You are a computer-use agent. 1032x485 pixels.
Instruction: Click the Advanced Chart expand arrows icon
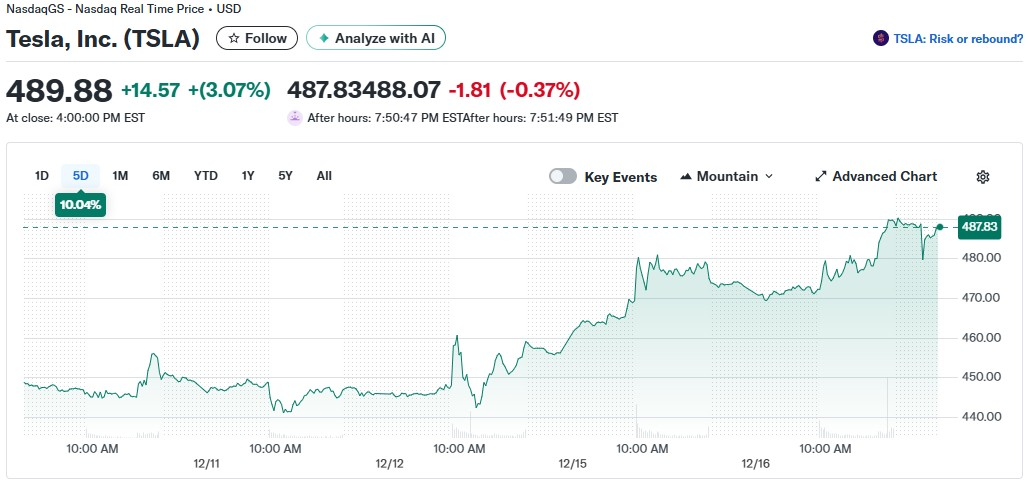(x=821, y=177)
